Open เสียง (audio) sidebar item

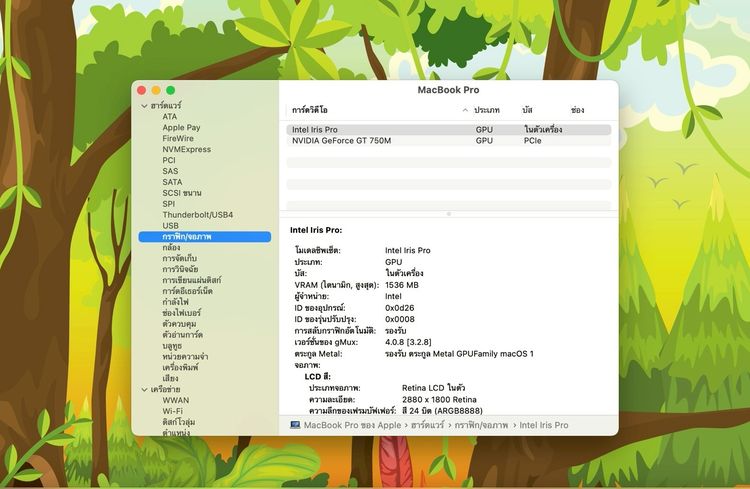coord(170,378)
